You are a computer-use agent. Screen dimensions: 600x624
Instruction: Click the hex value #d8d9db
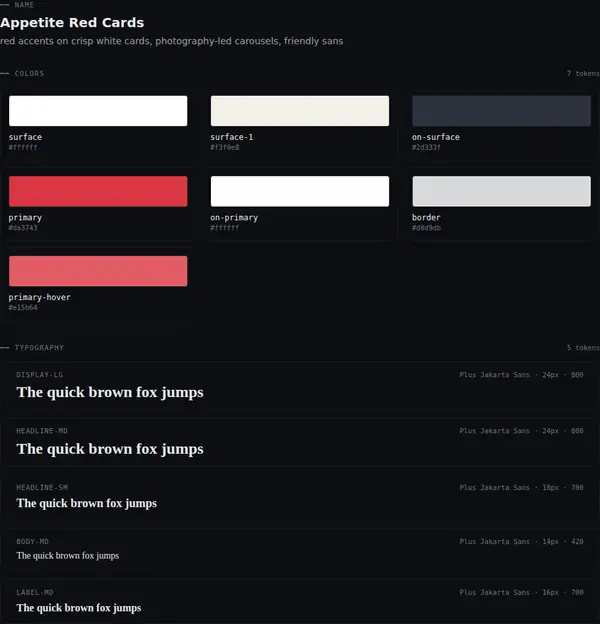426,228
